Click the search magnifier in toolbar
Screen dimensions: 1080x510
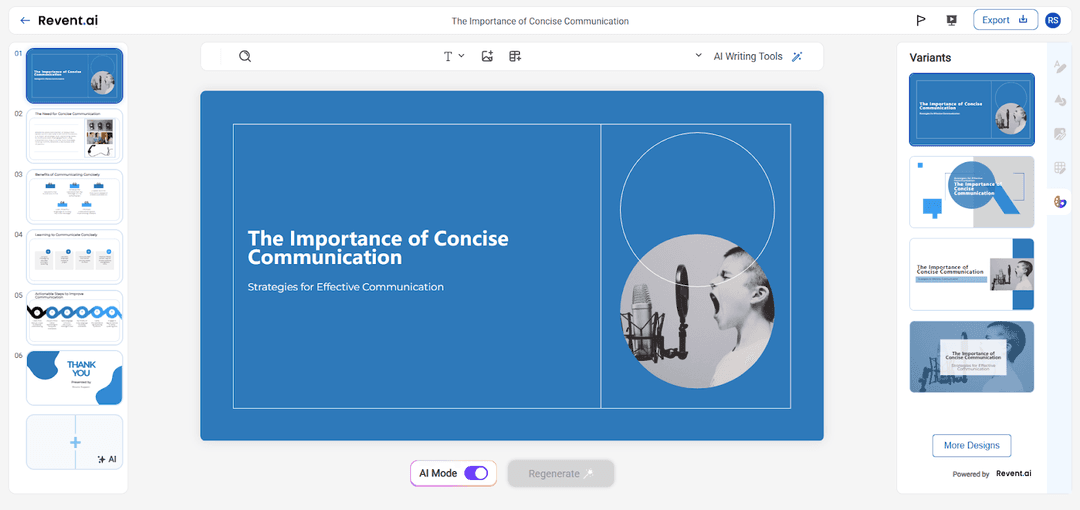[245, 57]
